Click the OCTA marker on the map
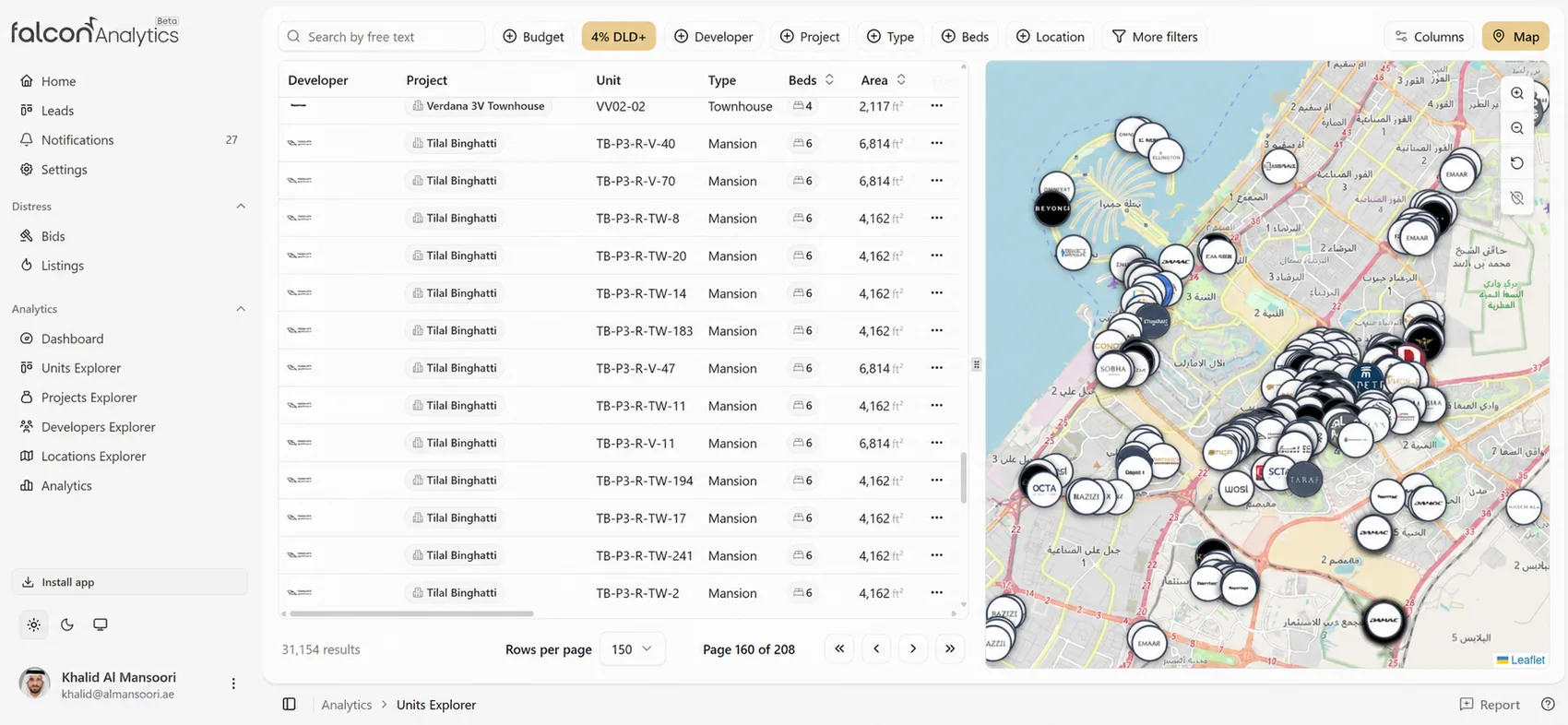 coord(1044,488)
